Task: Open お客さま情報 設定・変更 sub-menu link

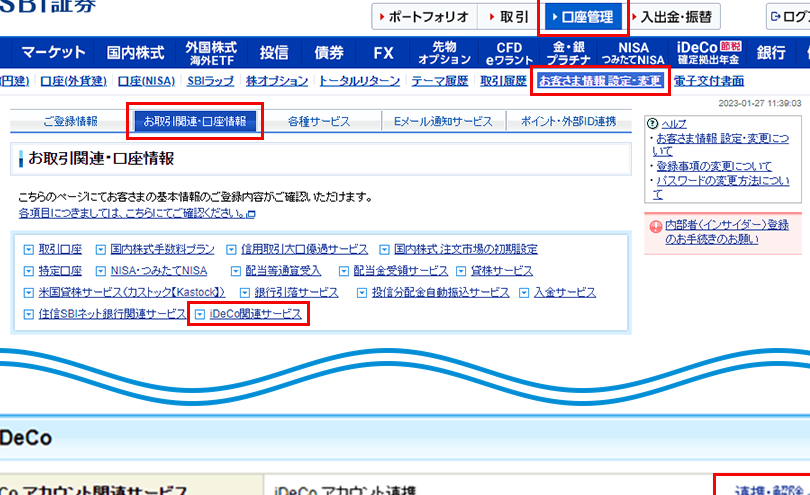Action: tap(600, 81)
